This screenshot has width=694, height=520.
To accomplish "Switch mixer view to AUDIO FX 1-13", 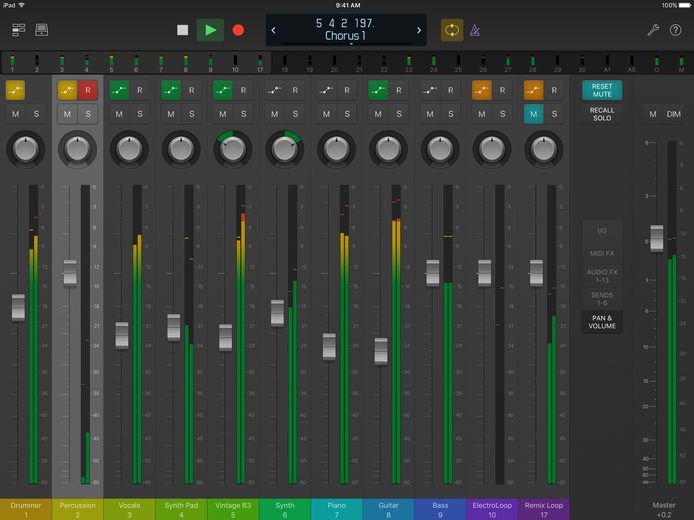I will (x=602, y=276).
